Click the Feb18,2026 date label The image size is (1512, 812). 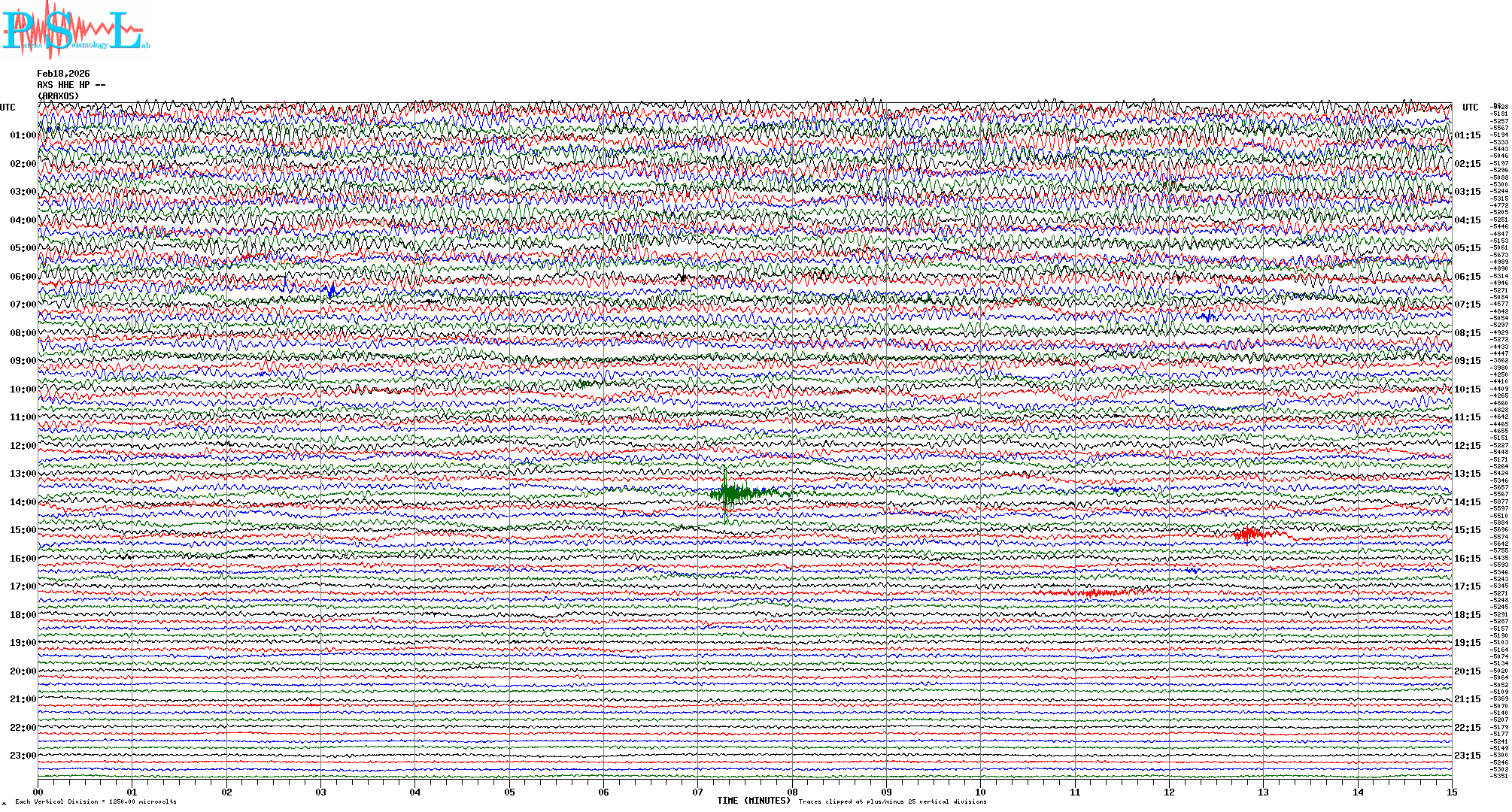(63, 74)
